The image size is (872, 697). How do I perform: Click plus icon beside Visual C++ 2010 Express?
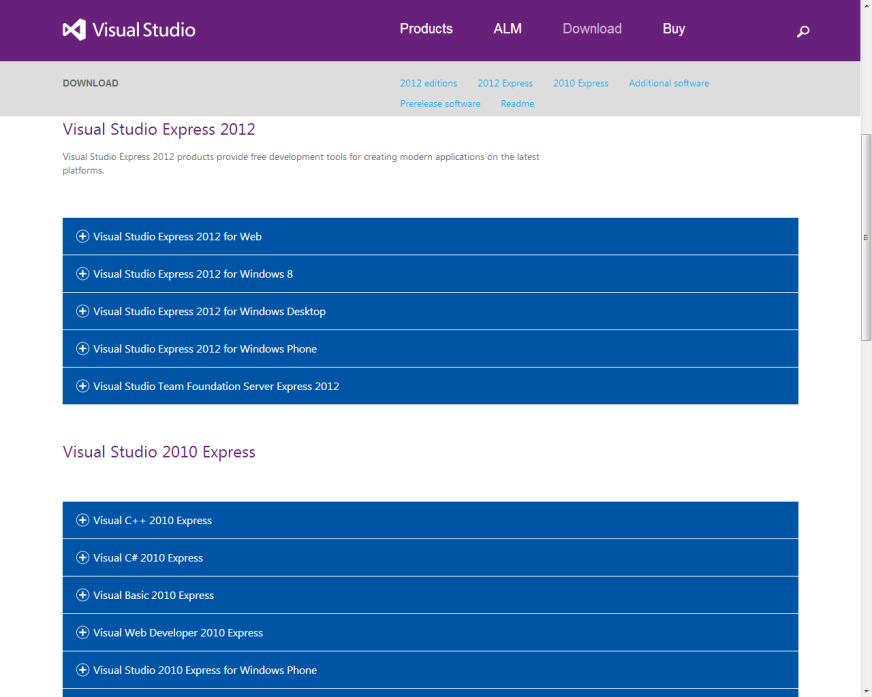[x=82, y=520]
